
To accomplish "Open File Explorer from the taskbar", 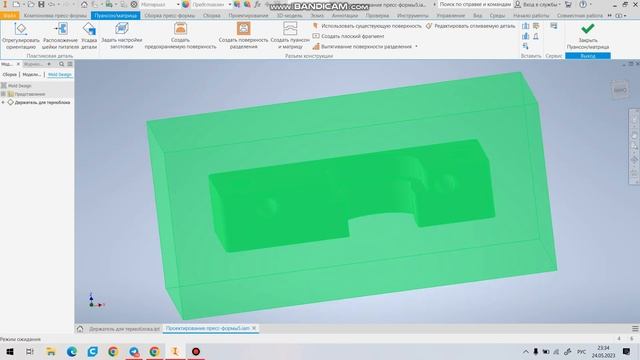I will (51, 351).
